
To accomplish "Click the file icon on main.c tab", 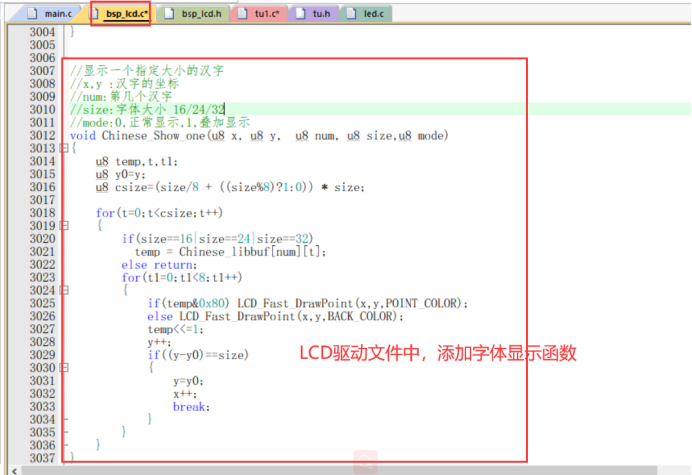I will point(32,14).
